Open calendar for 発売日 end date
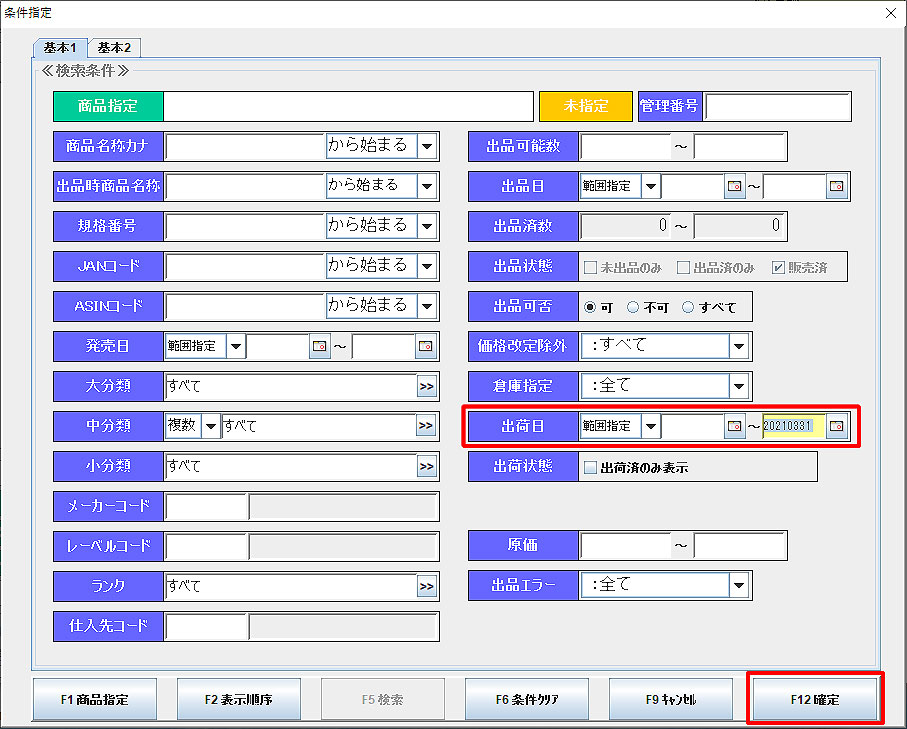Viewport: 907px width, 729px height. coord(426,346)
